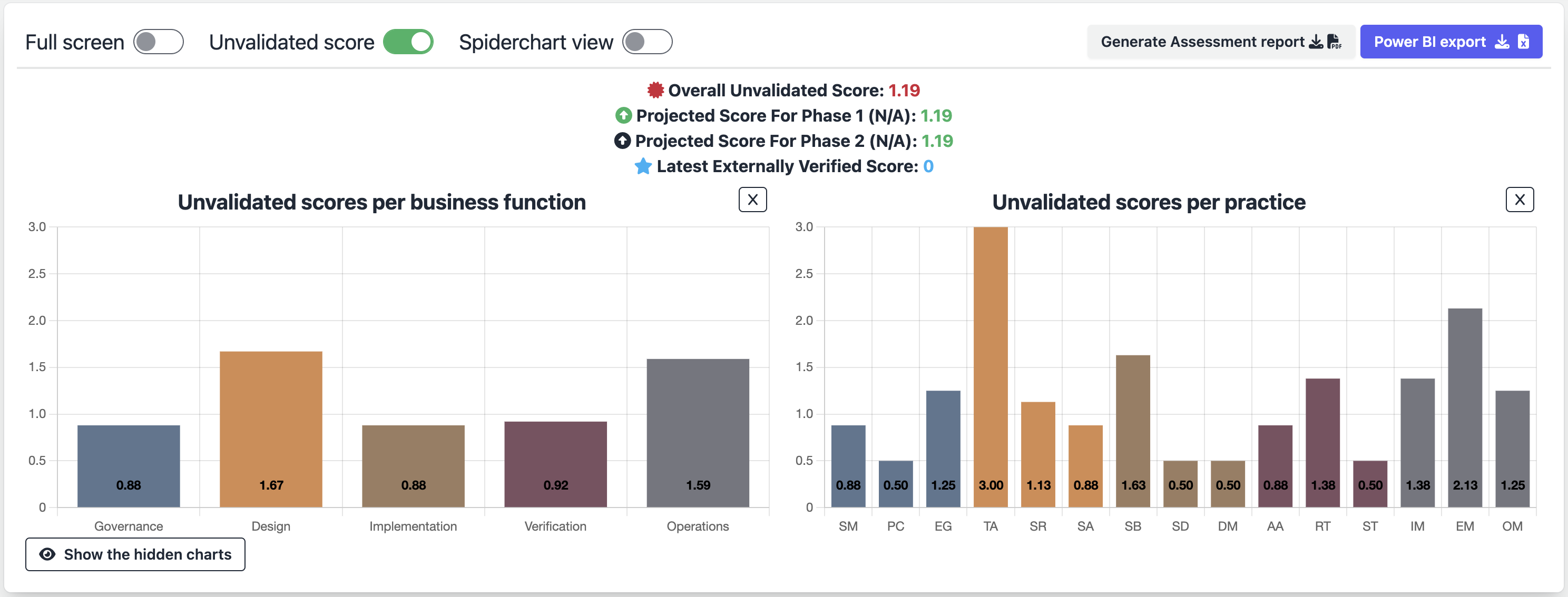Click the dark Phase 2 projected score arrow icon
1568x597 pixels.
(622, 141)
